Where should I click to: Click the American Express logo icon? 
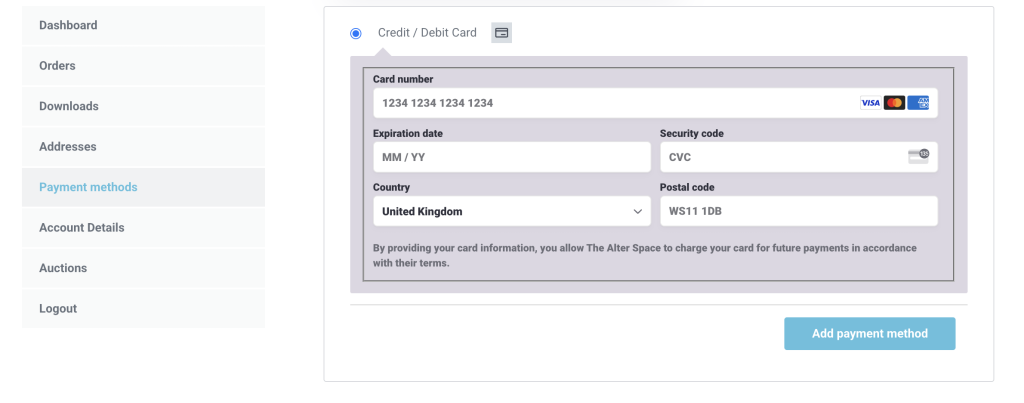(918, 103)
